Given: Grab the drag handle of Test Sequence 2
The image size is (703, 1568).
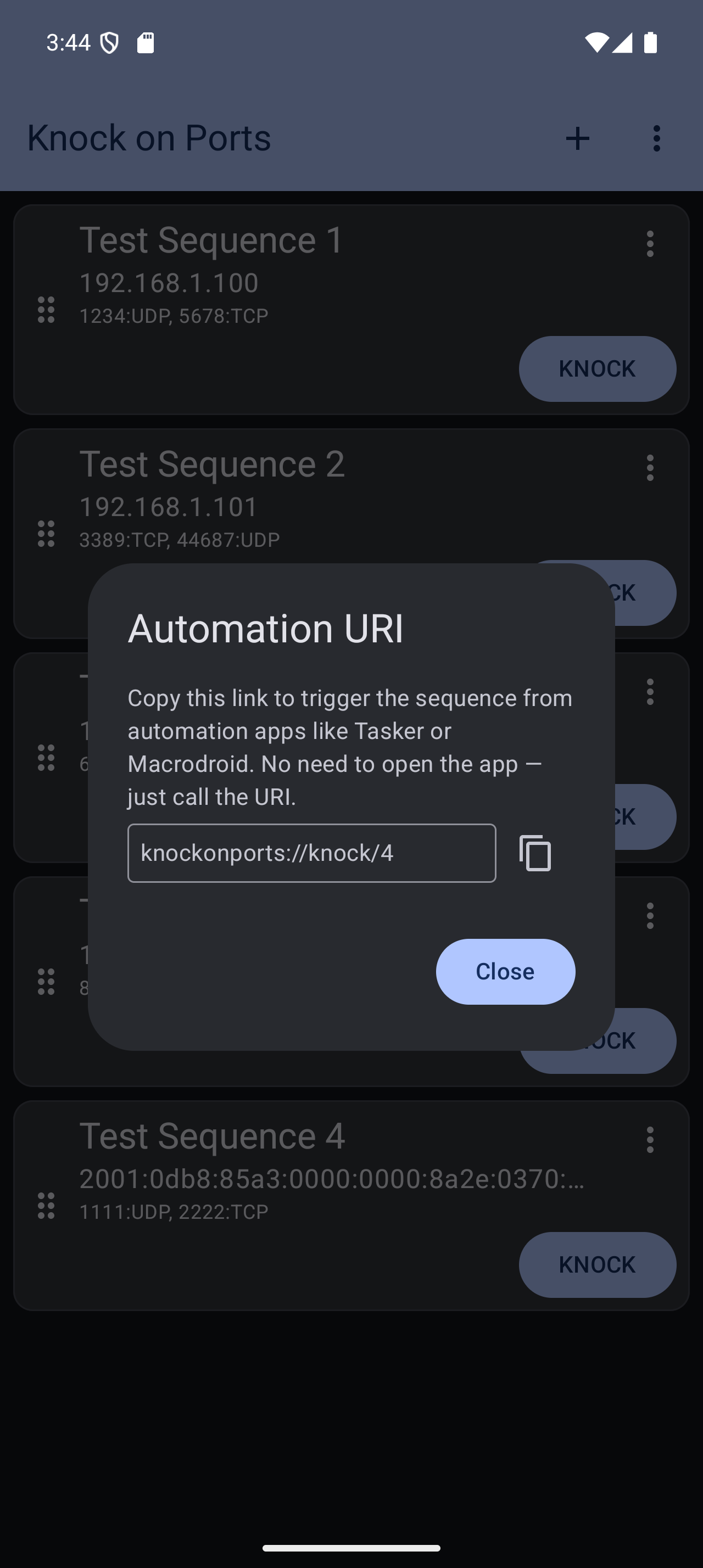Looking at the screenshot, I should tap(46, 534).
